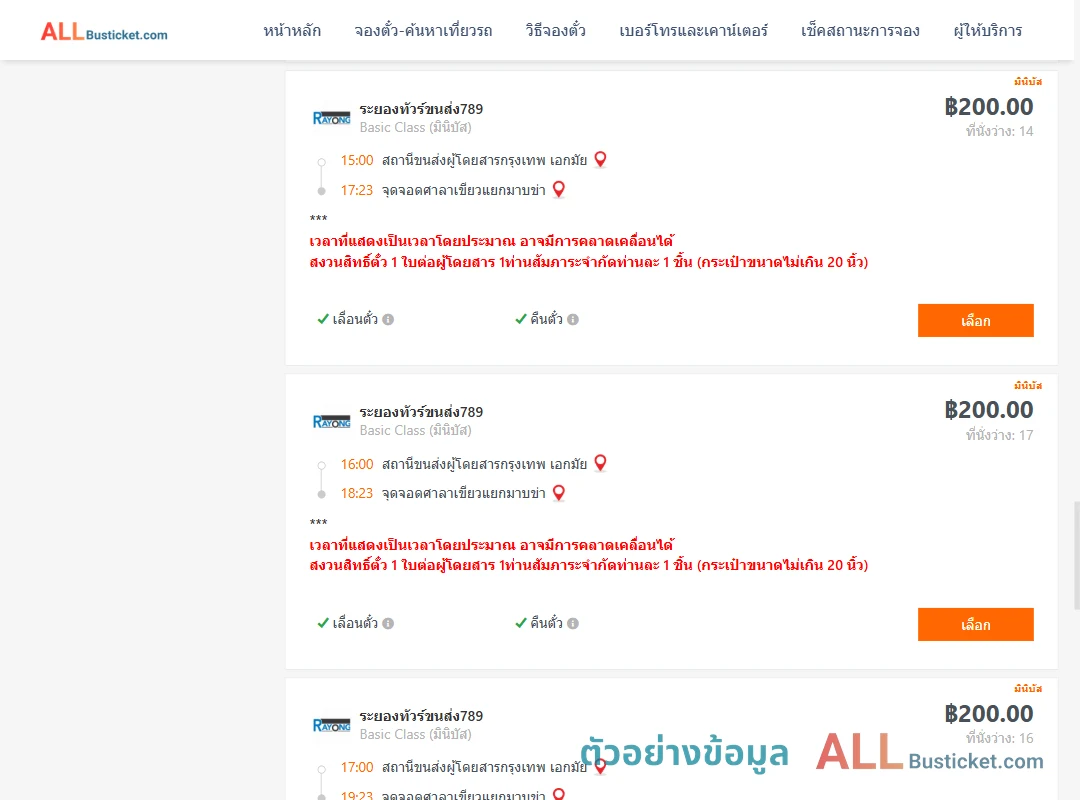The width and height of the screenshot is (1080, 800).
Task: Click green check by เลื่อนตั๋ว in 16:00 trip
Action: pos(322,622)
